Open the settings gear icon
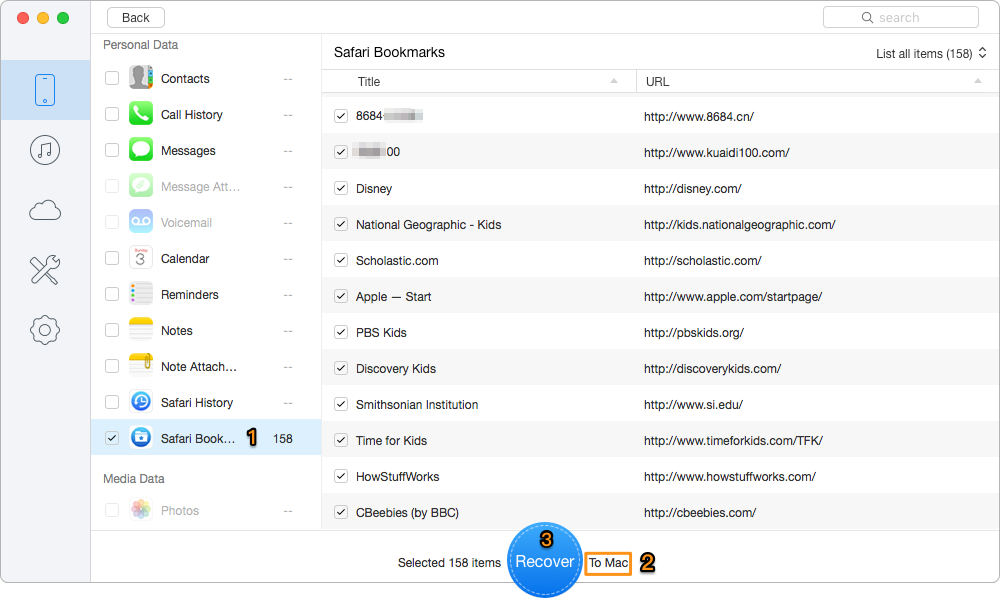Image resolution: width=1000 pixels, height=608 pixels. 45,330
